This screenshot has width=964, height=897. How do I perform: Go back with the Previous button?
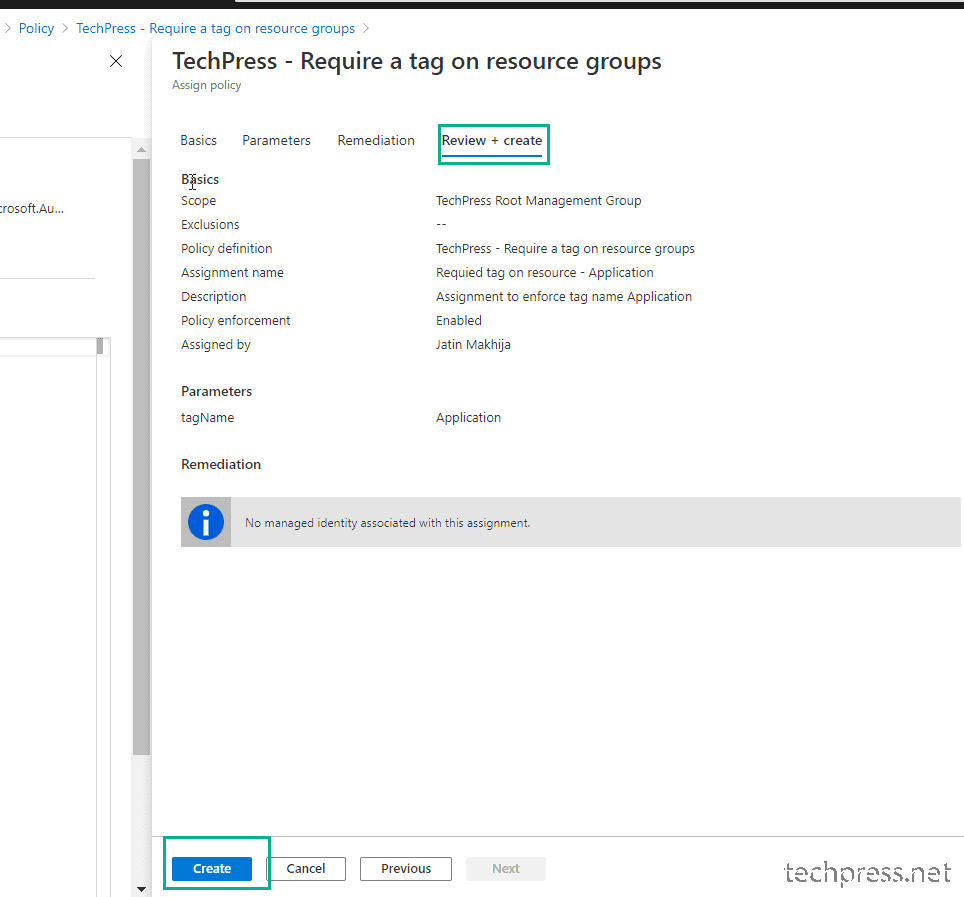point(406,868)
